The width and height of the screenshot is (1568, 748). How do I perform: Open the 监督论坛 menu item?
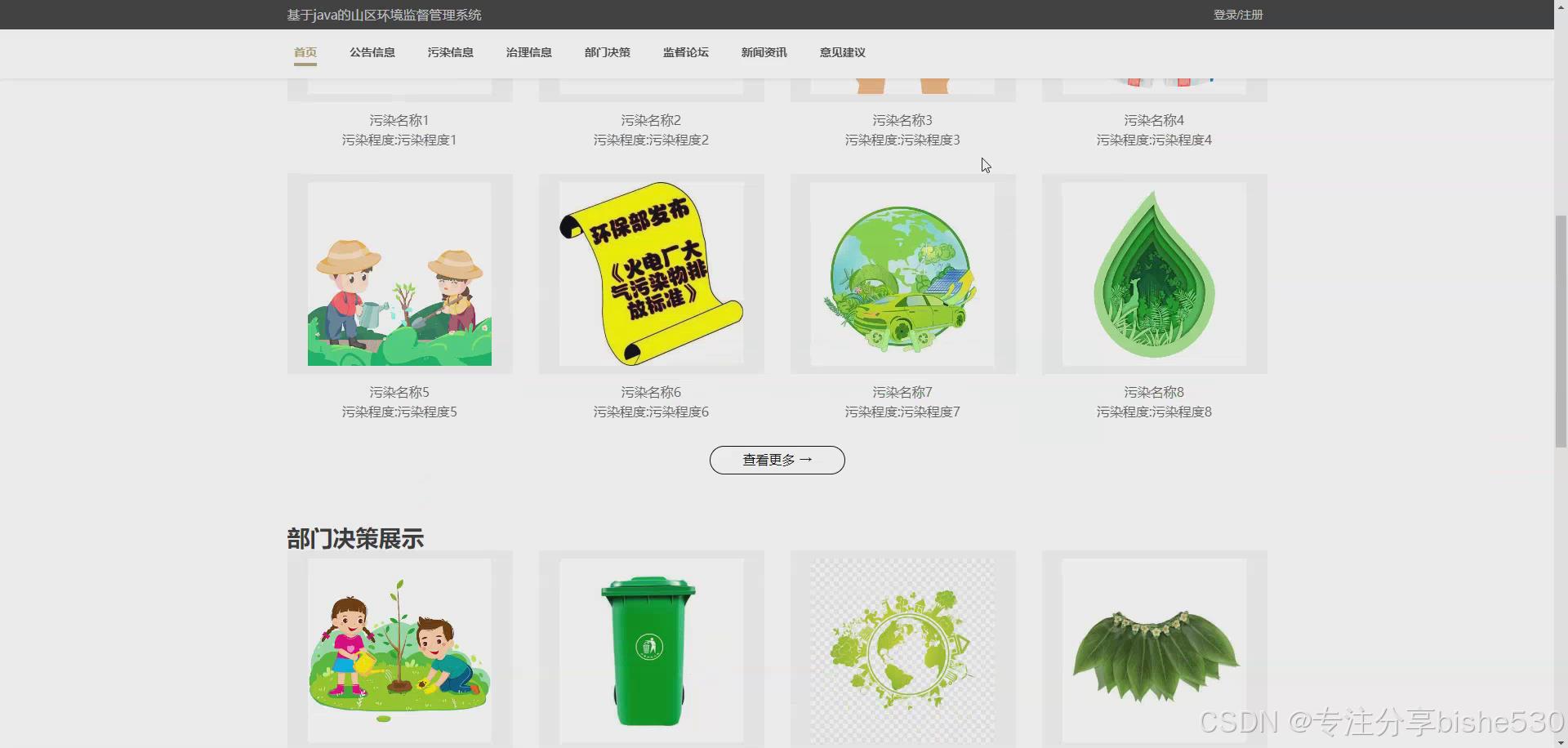pos(686,52)
